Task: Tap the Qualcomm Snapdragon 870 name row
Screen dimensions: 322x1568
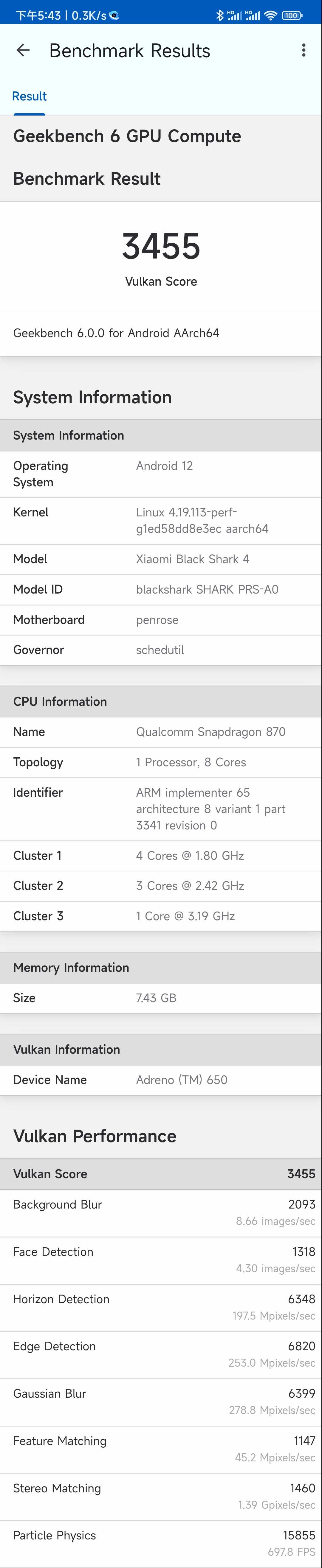Action: (161, 732)
